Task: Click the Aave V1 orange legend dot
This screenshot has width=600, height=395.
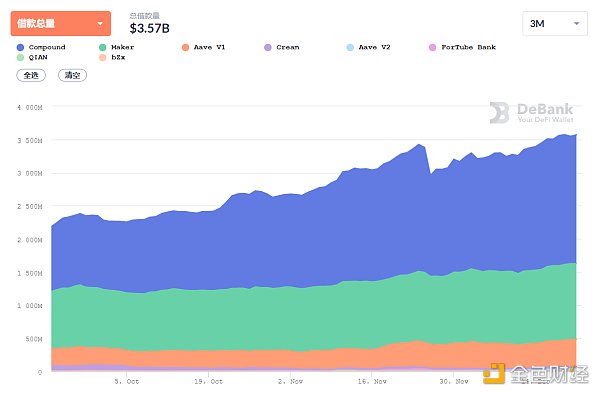Action: click(185, 47)
